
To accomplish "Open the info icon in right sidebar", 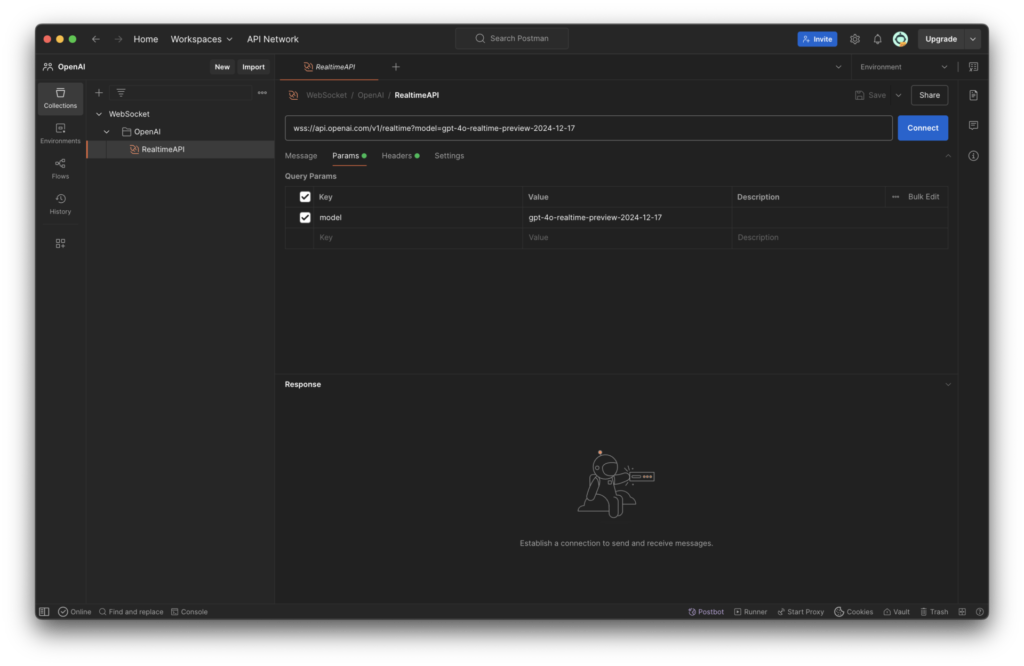I will point(973,156).
